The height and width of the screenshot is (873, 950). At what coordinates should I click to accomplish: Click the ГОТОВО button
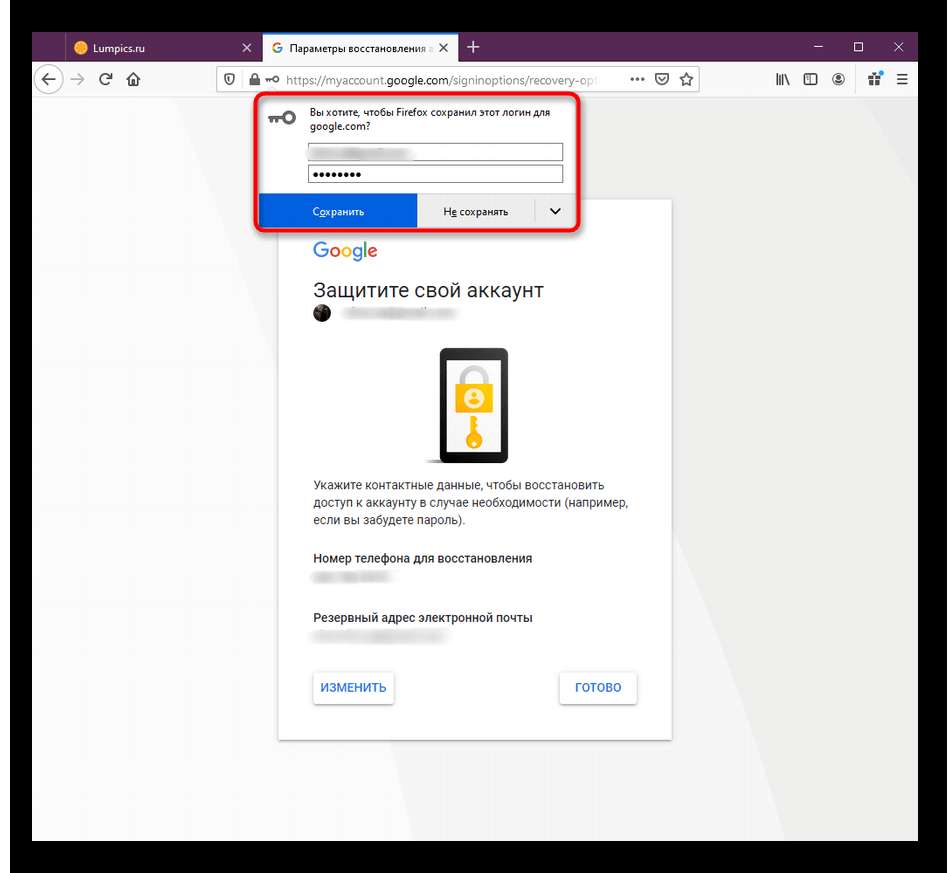click(598, 688)
